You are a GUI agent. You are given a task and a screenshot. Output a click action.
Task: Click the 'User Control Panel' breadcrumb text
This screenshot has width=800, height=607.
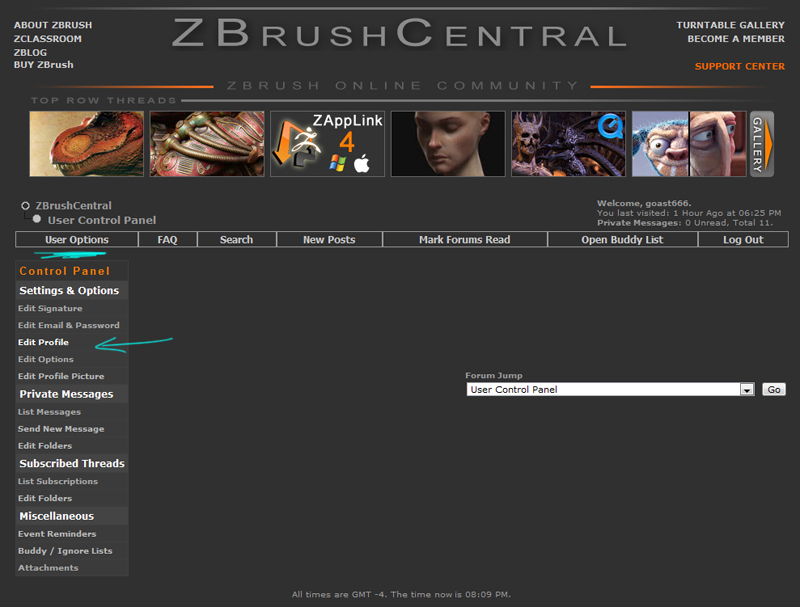click(102, 220)
